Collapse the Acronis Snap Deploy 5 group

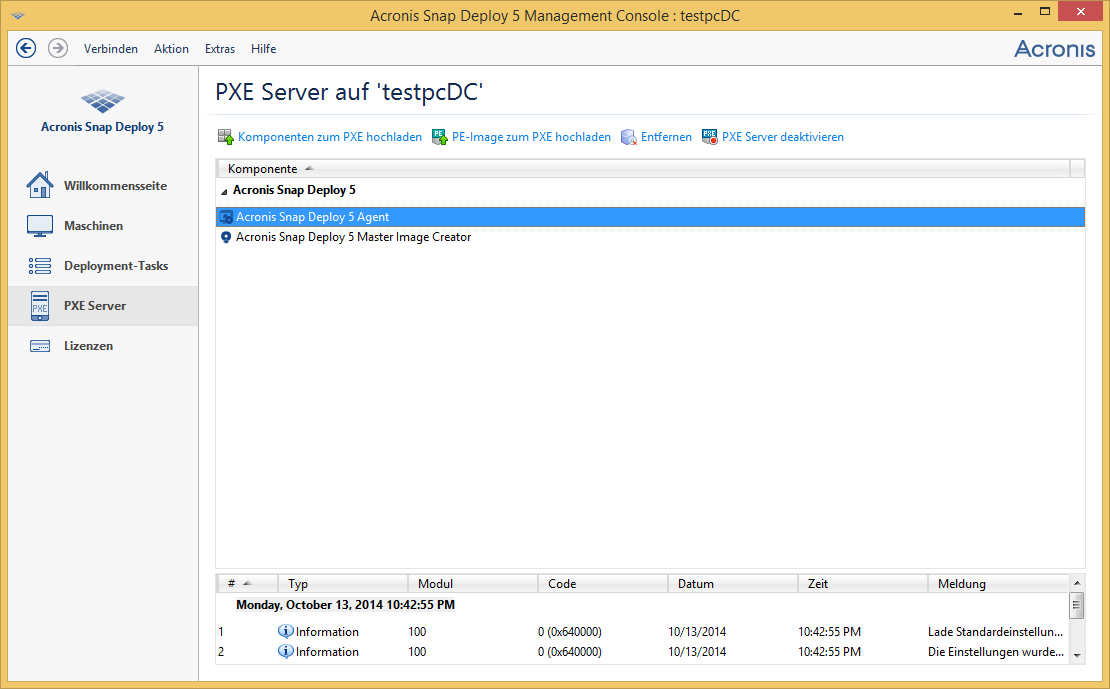click(224, 191)
